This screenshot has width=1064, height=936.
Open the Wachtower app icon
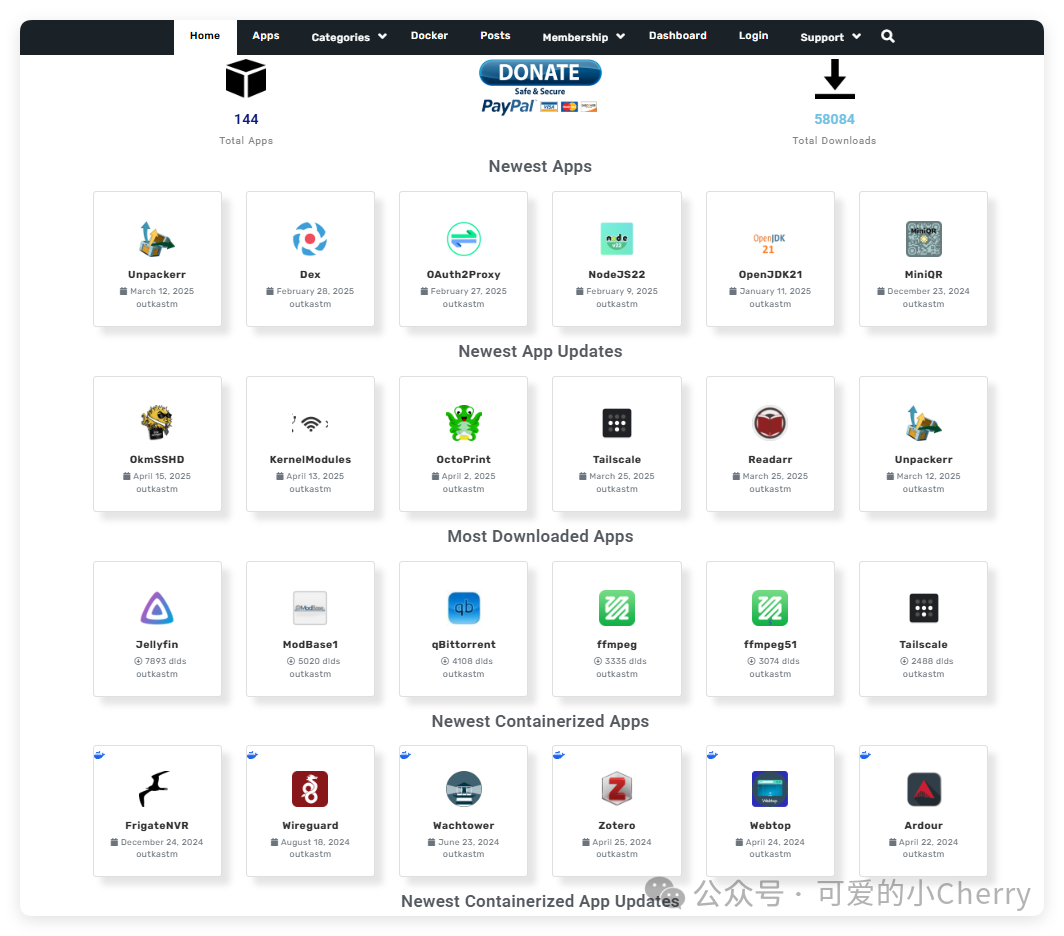click(x=463, y=789)
